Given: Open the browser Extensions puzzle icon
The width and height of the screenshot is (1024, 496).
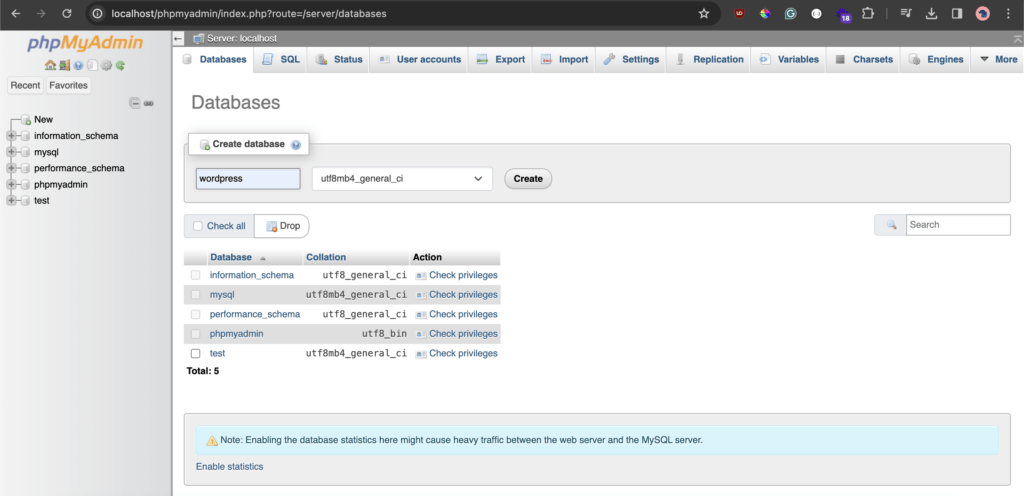Looking at the screenshot, I should point(867,13).
